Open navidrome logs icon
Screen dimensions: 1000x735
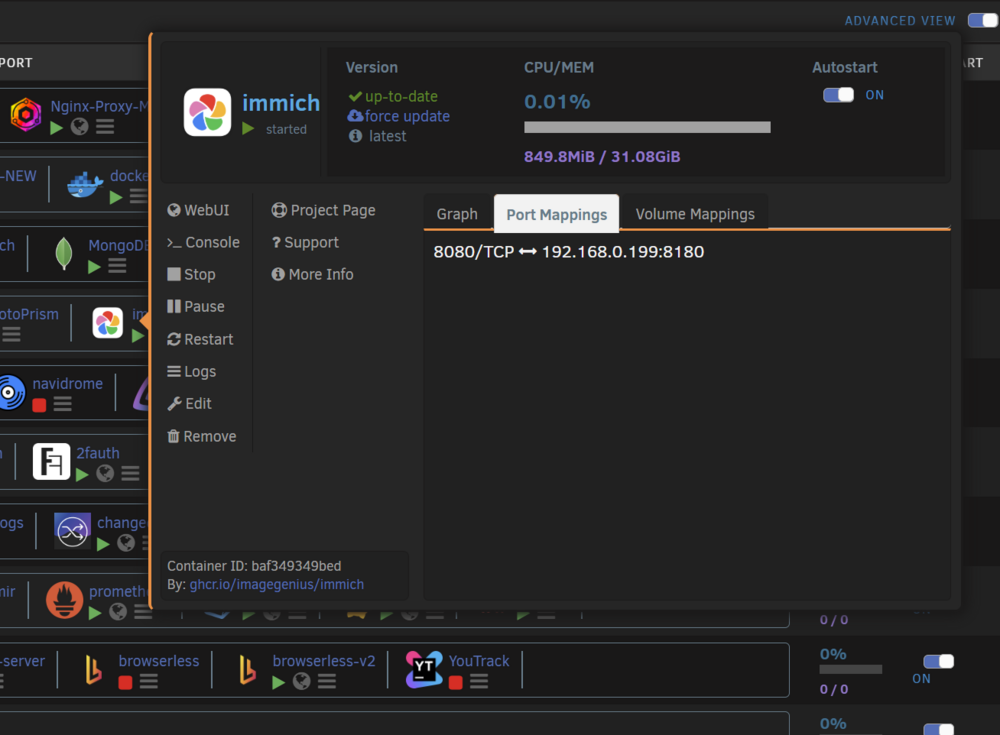62,404
